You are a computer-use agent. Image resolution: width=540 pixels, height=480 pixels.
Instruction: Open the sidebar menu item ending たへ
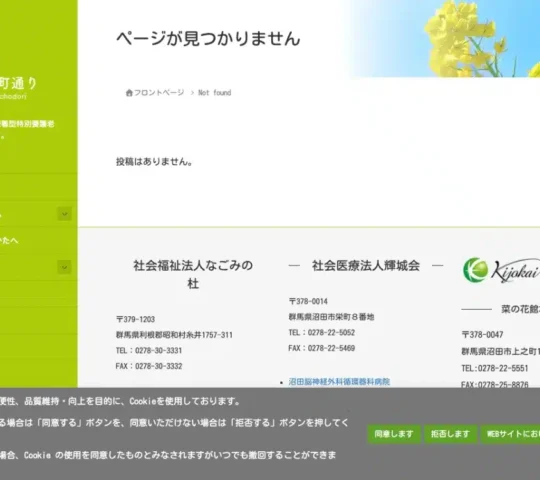point(39,240)
